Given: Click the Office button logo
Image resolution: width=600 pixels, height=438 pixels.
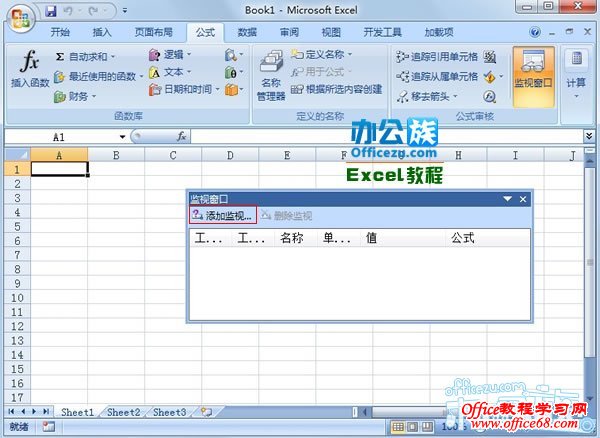Looking at the screenshot, I should click(x=20, y=18).
